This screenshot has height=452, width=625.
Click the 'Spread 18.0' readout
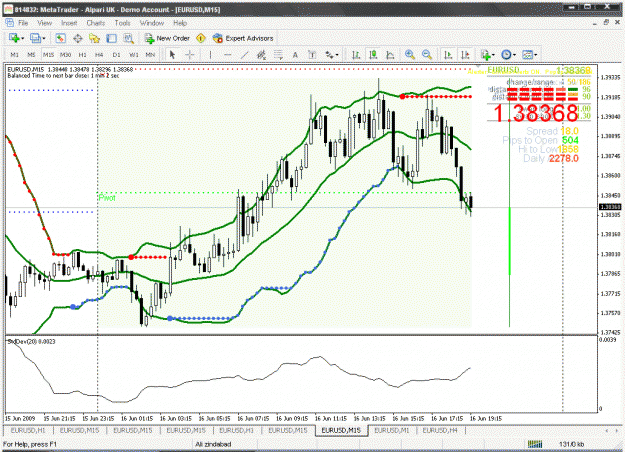552,131
